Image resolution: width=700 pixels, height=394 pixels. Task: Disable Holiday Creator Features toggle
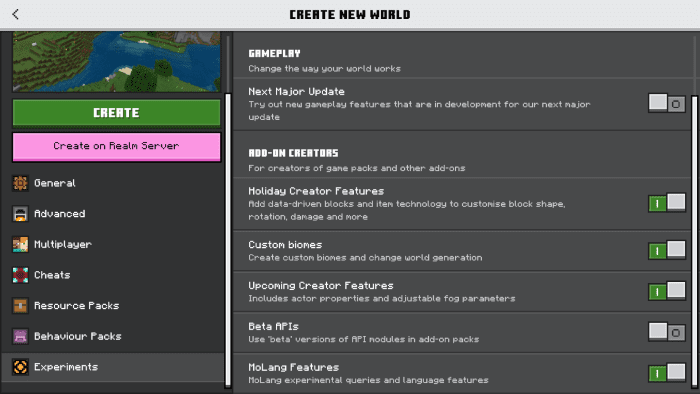coord(667,203)
